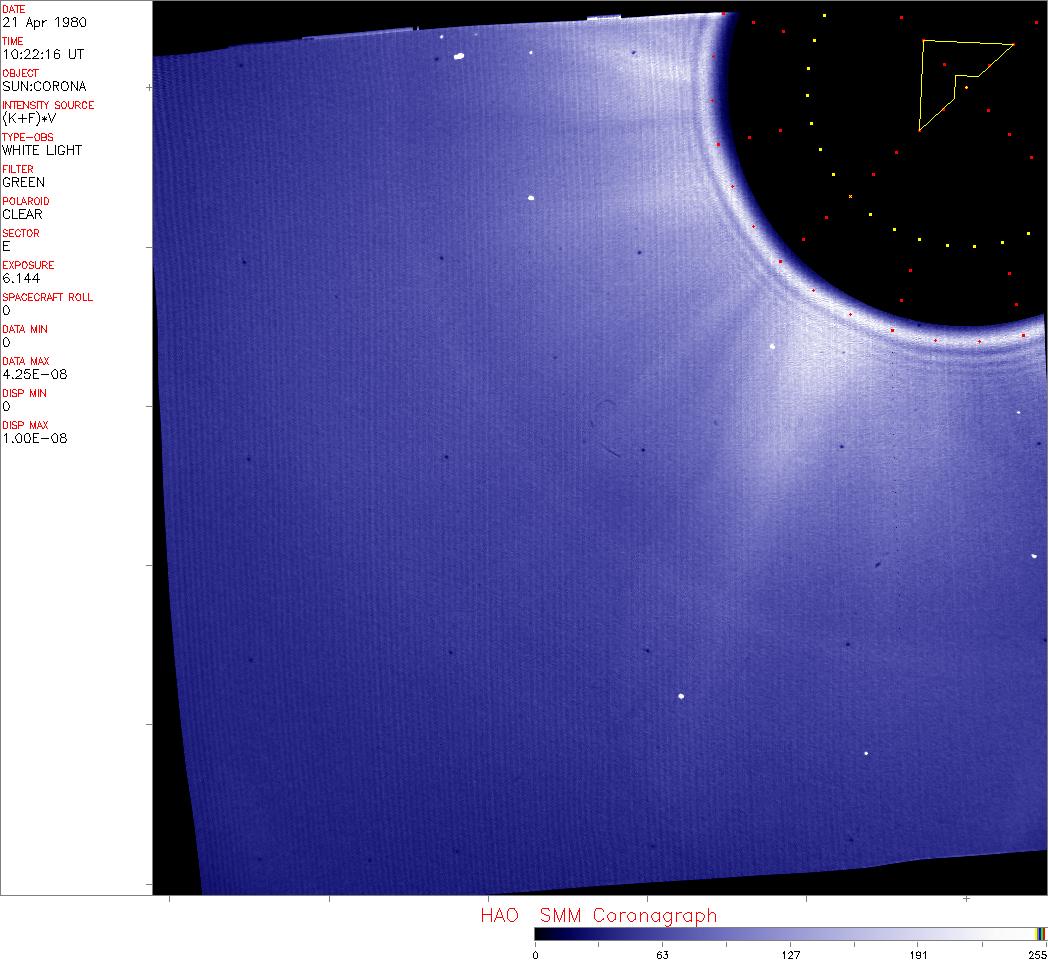Click the DISP MAX value 1.00E-08
This screenshot has height=960, width=1048.
click(x=35, y=438)
